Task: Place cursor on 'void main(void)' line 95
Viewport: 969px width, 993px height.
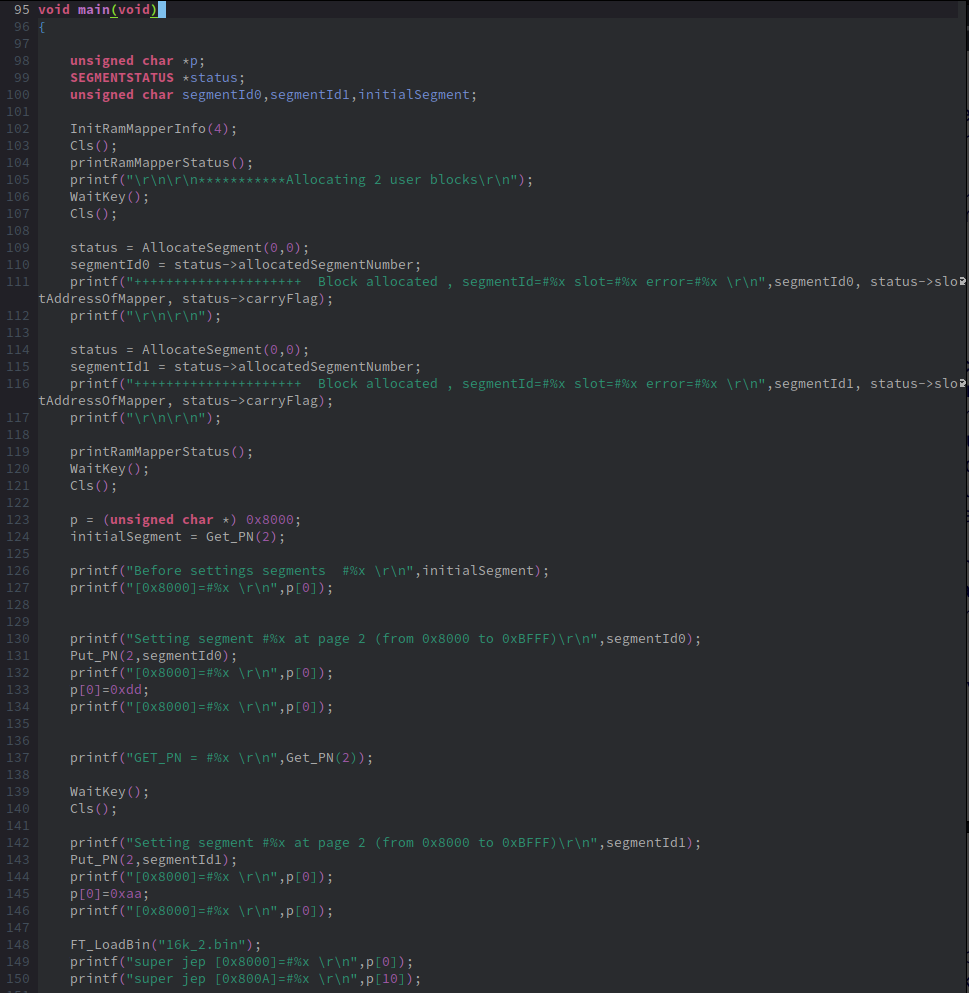Action: tap(98, 9)
